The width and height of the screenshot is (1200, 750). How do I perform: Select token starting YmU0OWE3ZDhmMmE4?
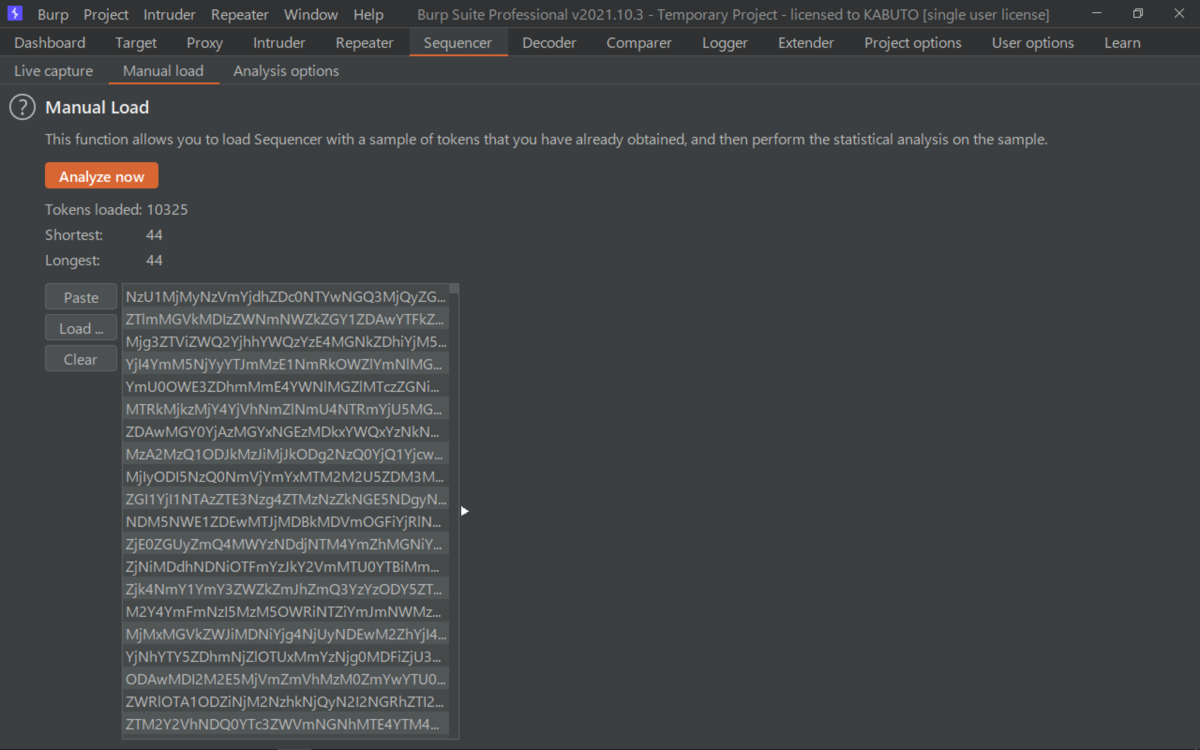(x=286, y=387)
